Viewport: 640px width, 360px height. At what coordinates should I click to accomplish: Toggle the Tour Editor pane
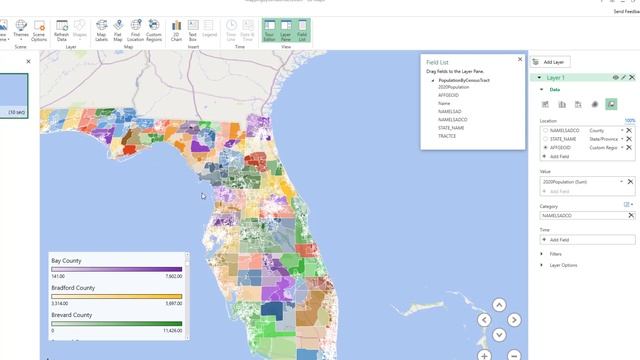click(269, 30)
